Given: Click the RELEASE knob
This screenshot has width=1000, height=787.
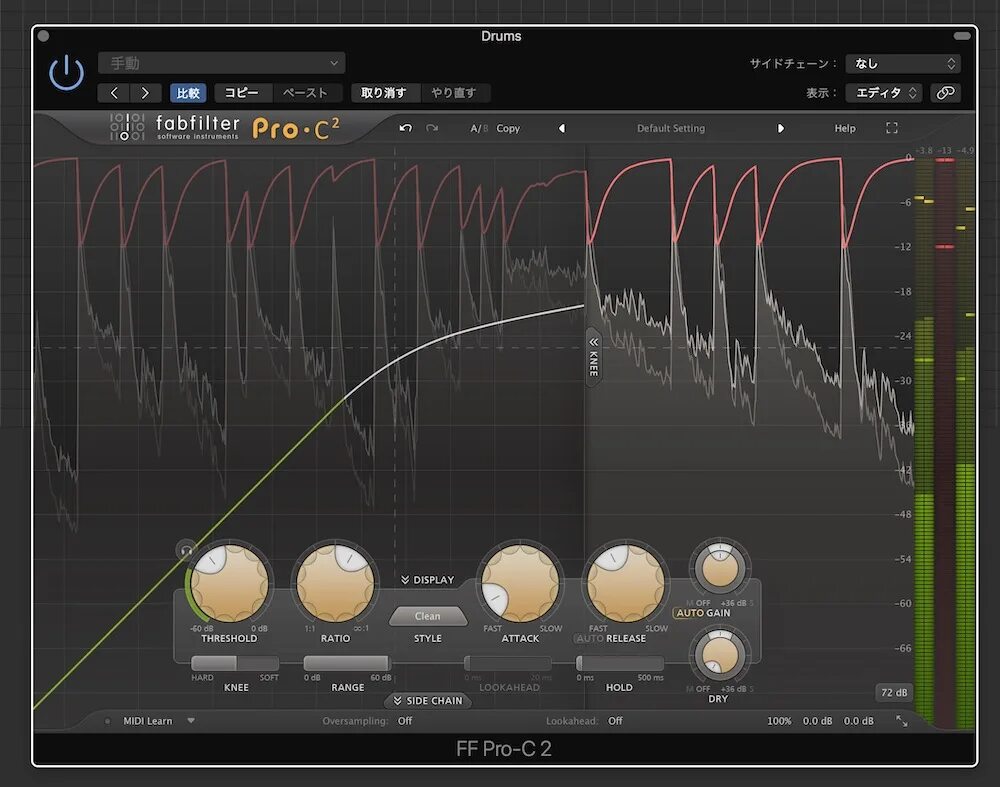Looking at the screenshot, I should 626,584.
